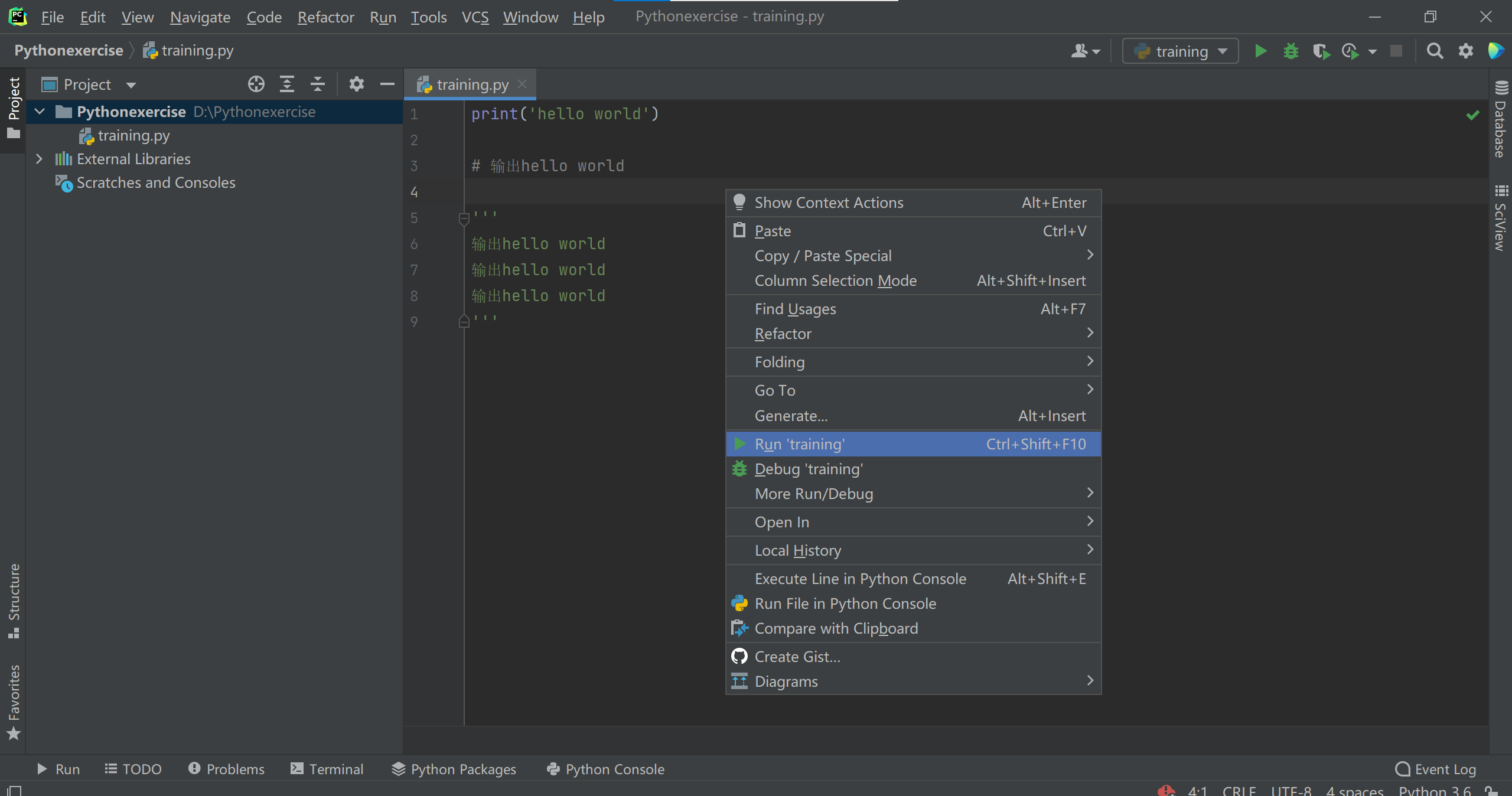1512x796 pixels.
Task: Open Search Everywhere magnifier icon
Action: coord(1435,51)
